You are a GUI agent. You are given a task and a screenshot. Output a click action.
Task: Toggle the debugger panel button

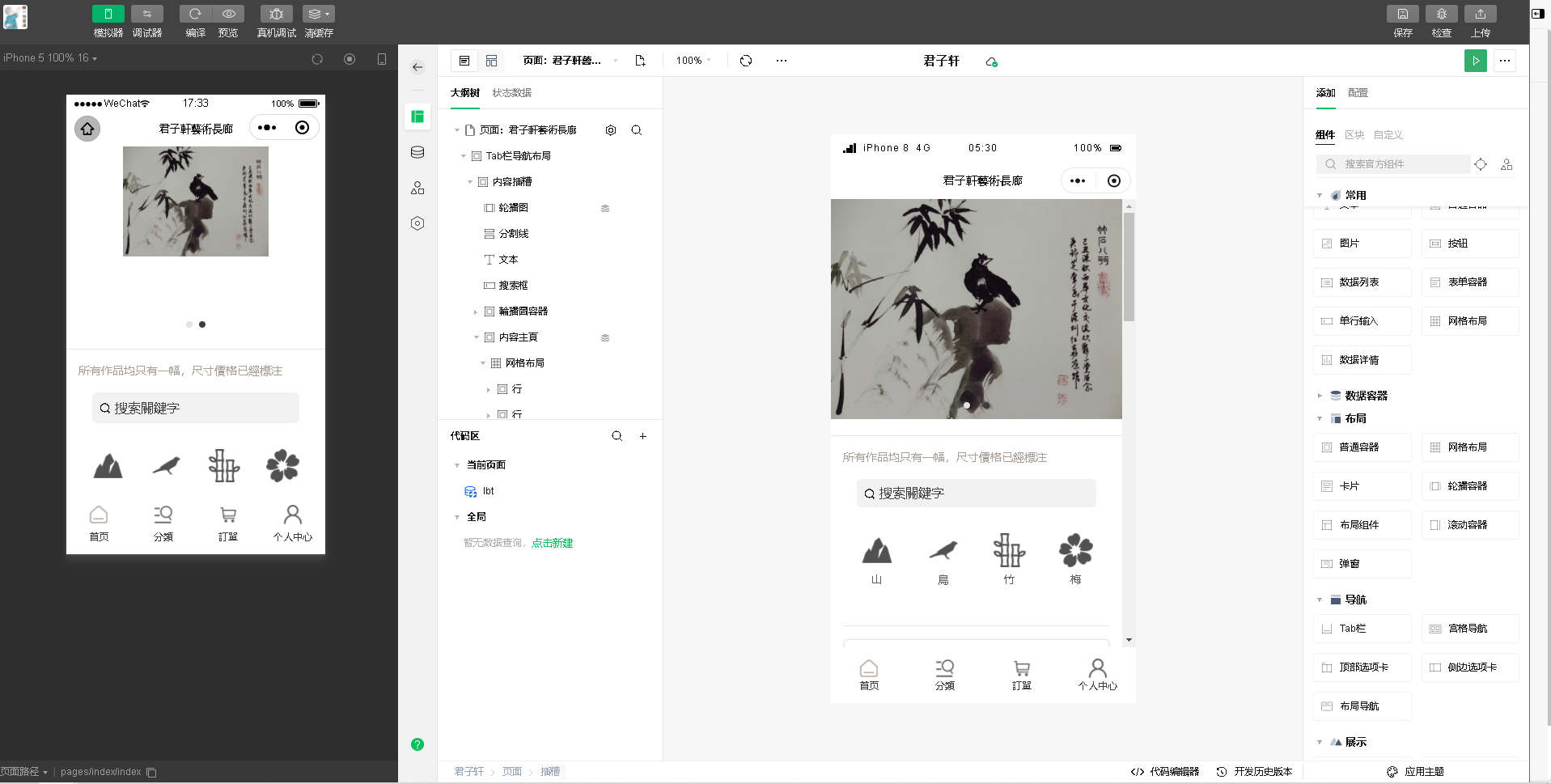coord(147,14)
